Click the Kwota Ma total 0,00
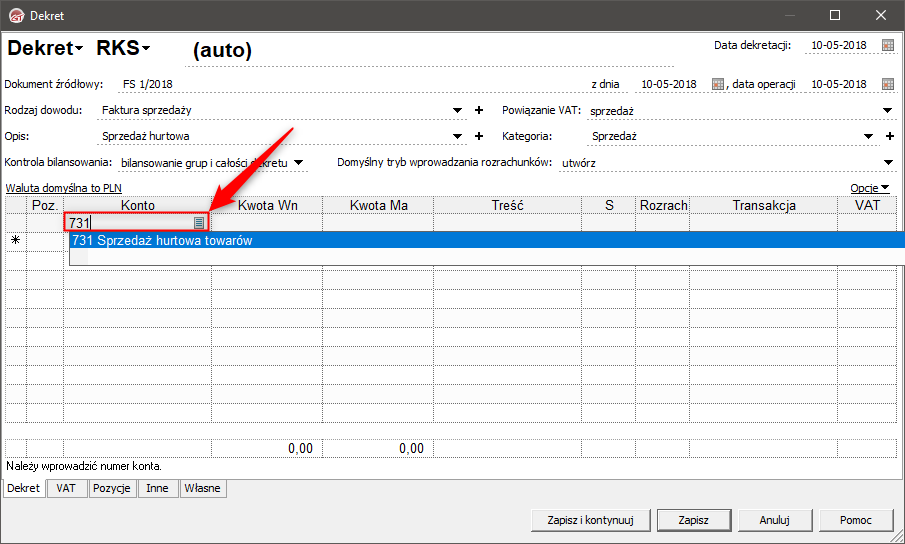The image size is (905, 544). point(411,448)
